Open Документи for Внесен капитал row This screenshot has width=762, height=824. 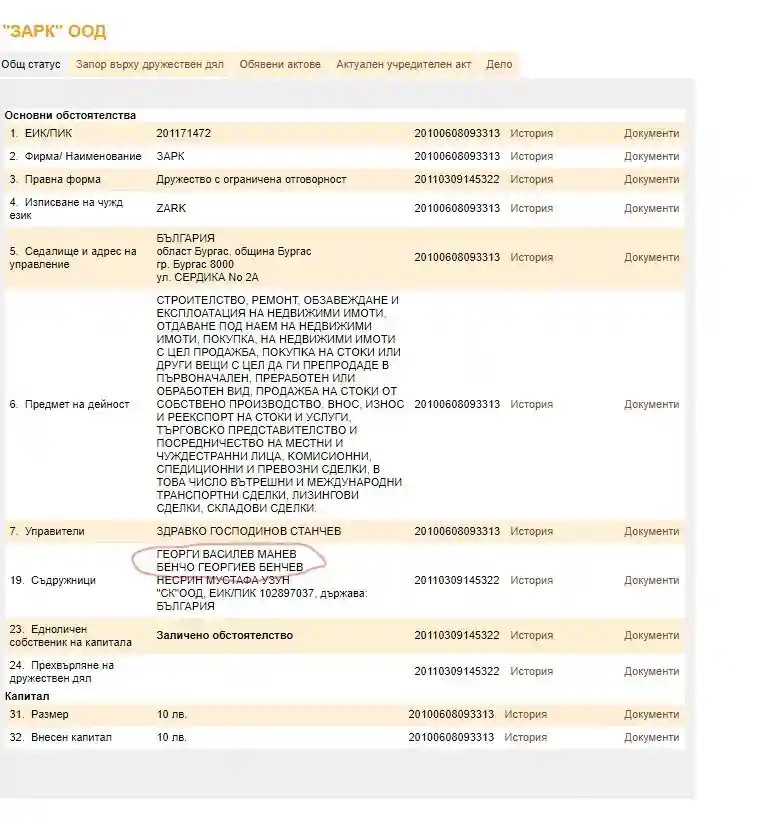[x=651, y=737]
